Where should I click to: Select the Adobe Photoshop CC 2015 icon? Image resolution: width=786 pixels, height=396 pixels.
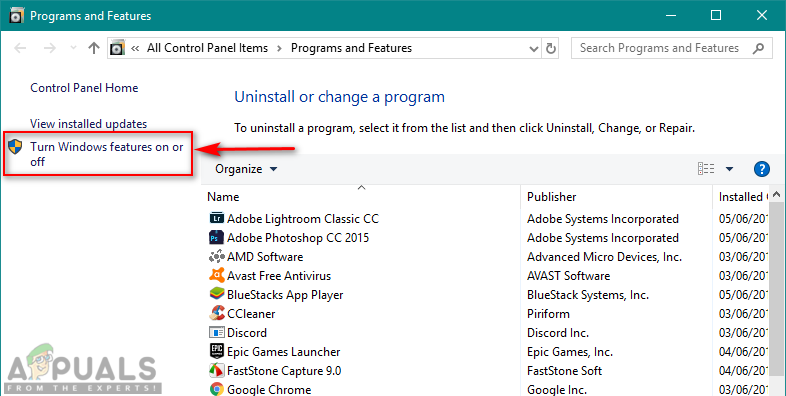point(216,238)
